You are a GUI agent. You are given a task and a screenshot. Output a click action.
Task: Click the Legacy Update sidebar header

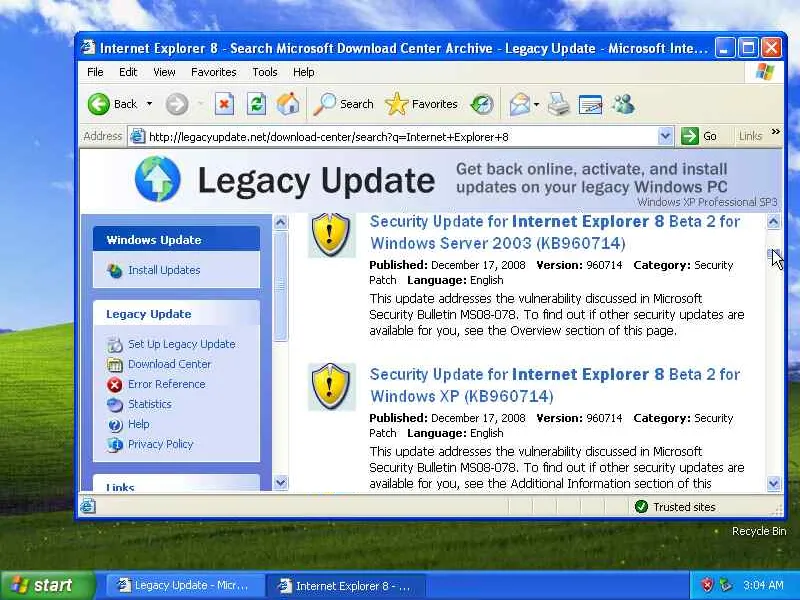tap(176, 314)
